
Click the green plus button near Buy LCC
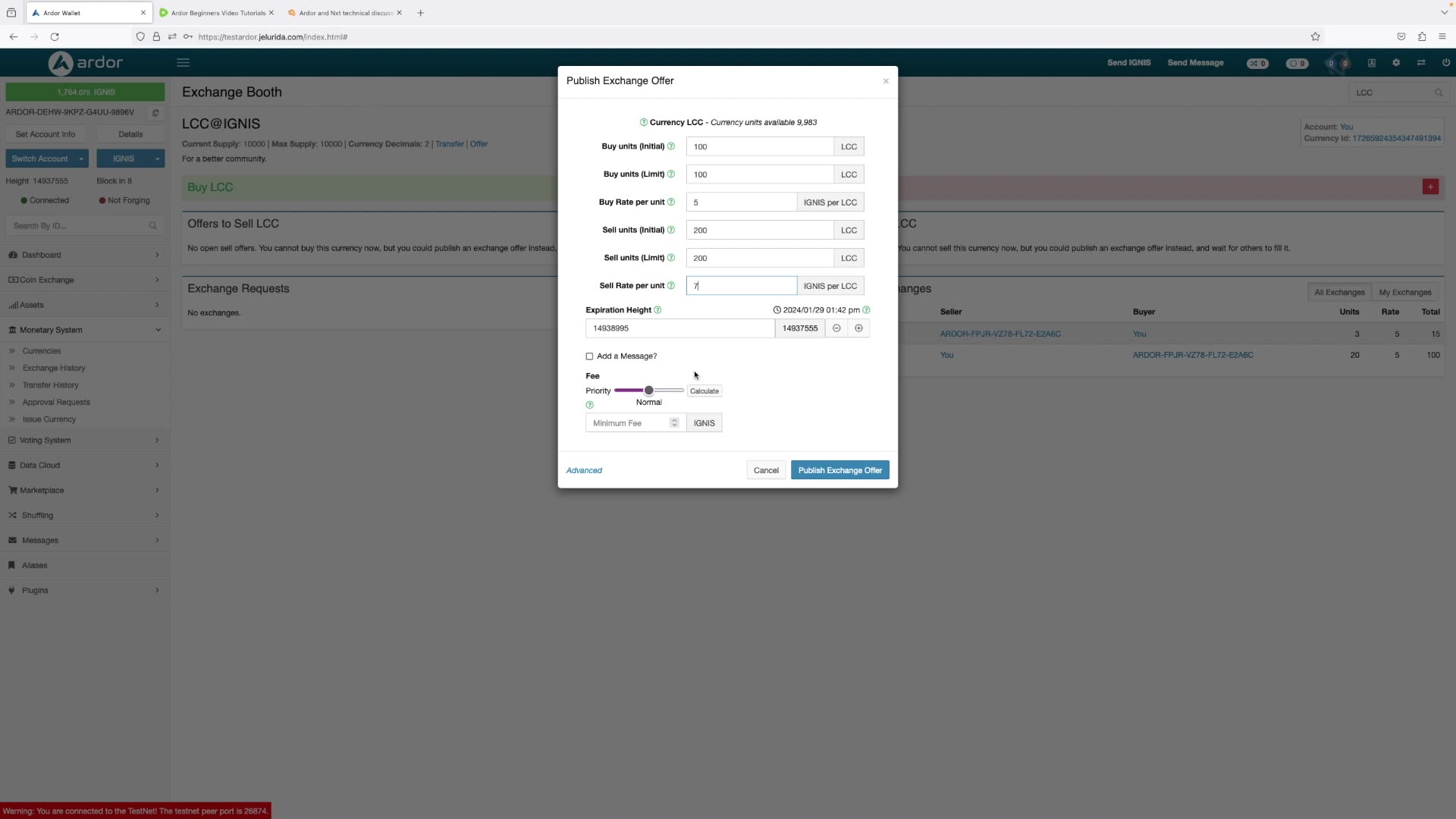(x=1430, y=187)
